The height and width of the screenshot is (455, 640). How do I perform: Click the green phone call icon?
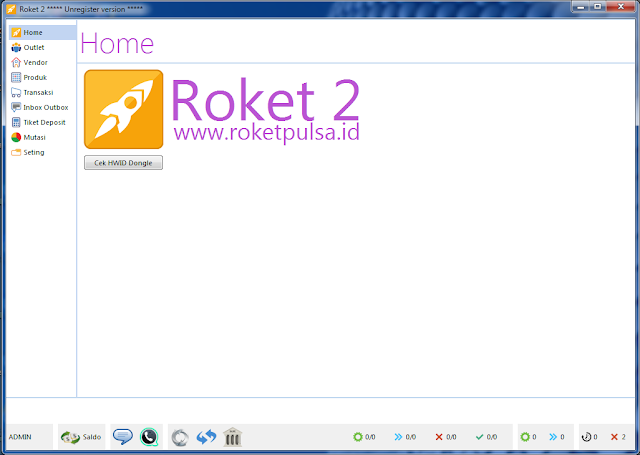(149, 437)
